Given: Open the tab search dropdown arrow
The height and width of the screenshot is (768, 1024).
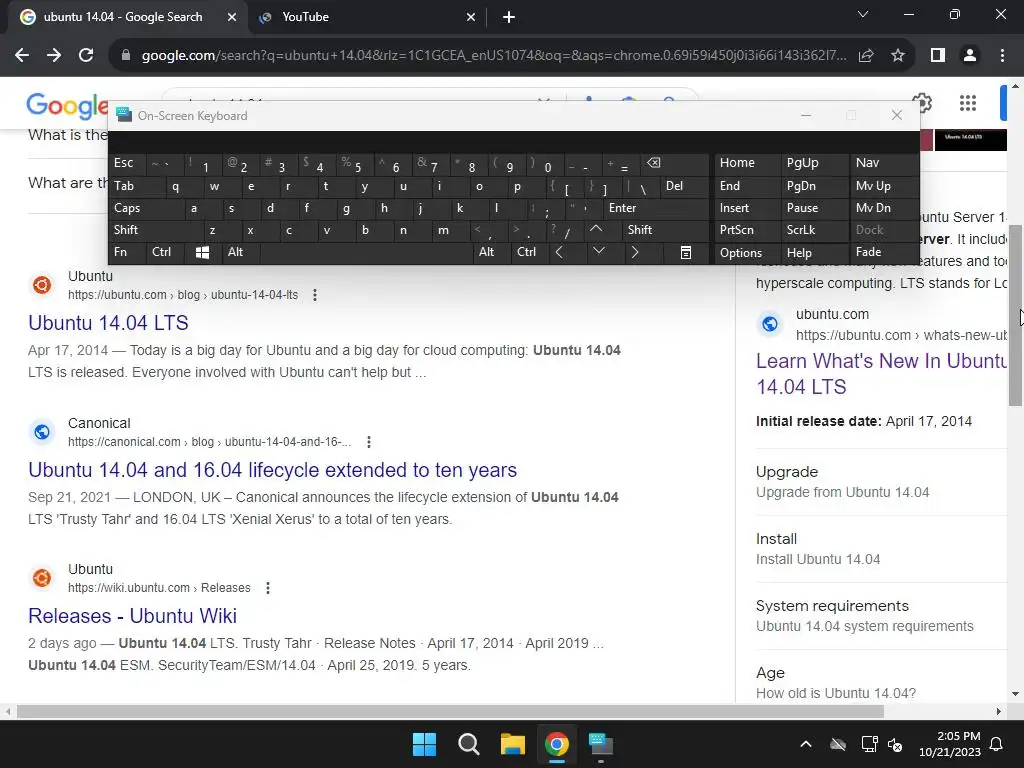Looking at the screenshot, I should pos(863,14).
